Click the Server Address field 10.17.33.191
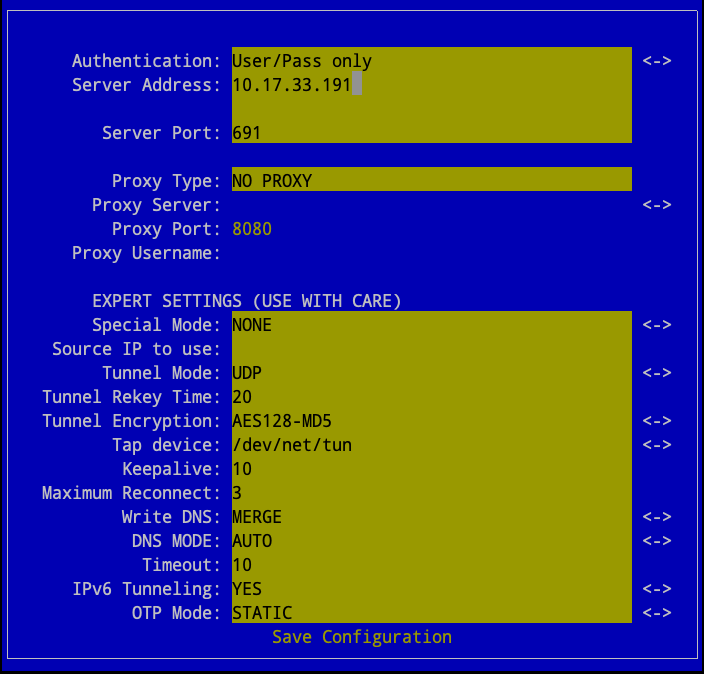 [431, 85]
